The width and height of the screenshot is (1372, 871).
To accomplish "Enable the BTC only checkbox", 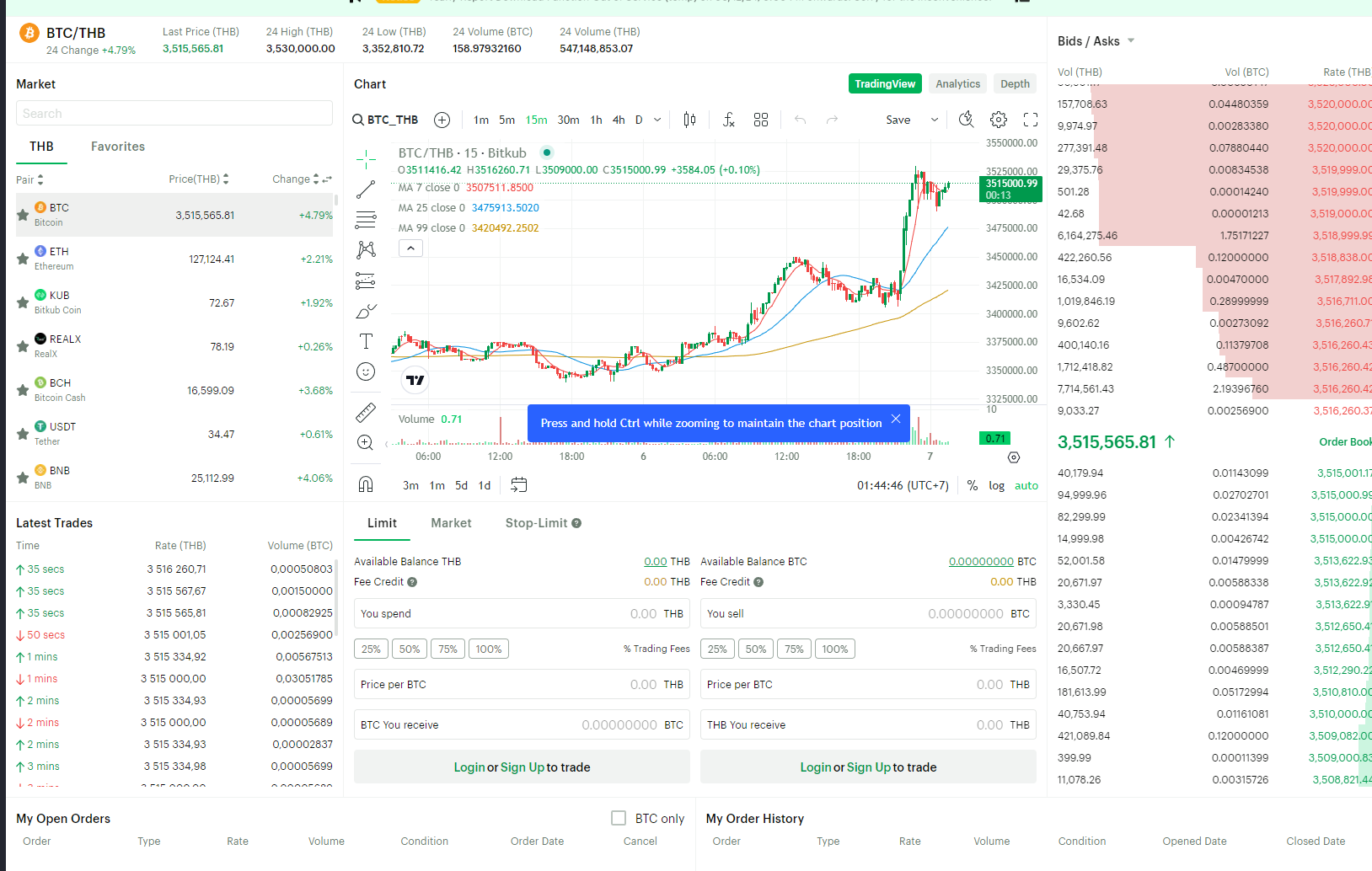I will click(x=619, y=818).
